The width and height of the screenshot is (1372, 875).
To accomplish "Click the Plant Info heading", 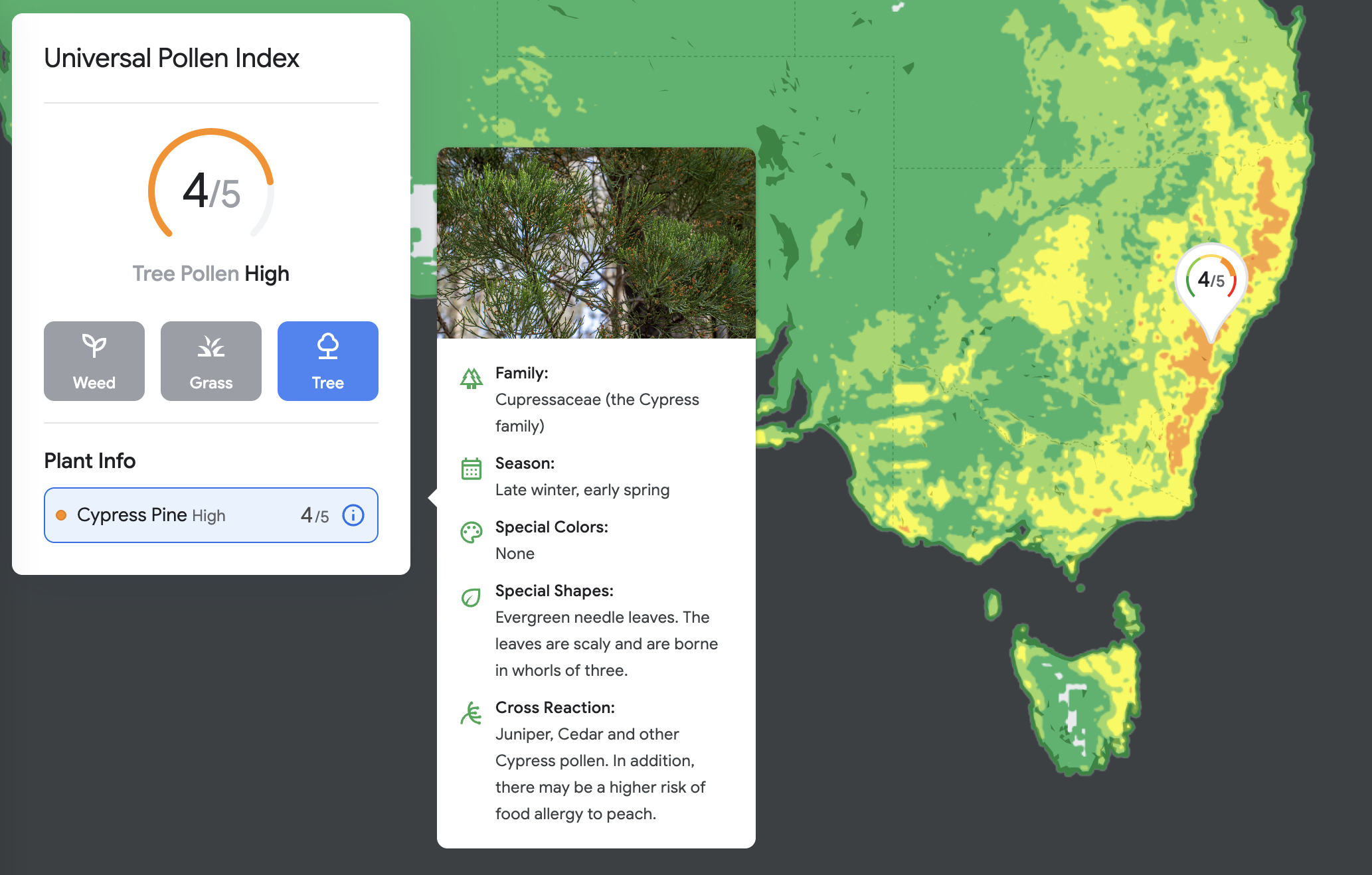I will pyautogui.click(x=90, y=461).
